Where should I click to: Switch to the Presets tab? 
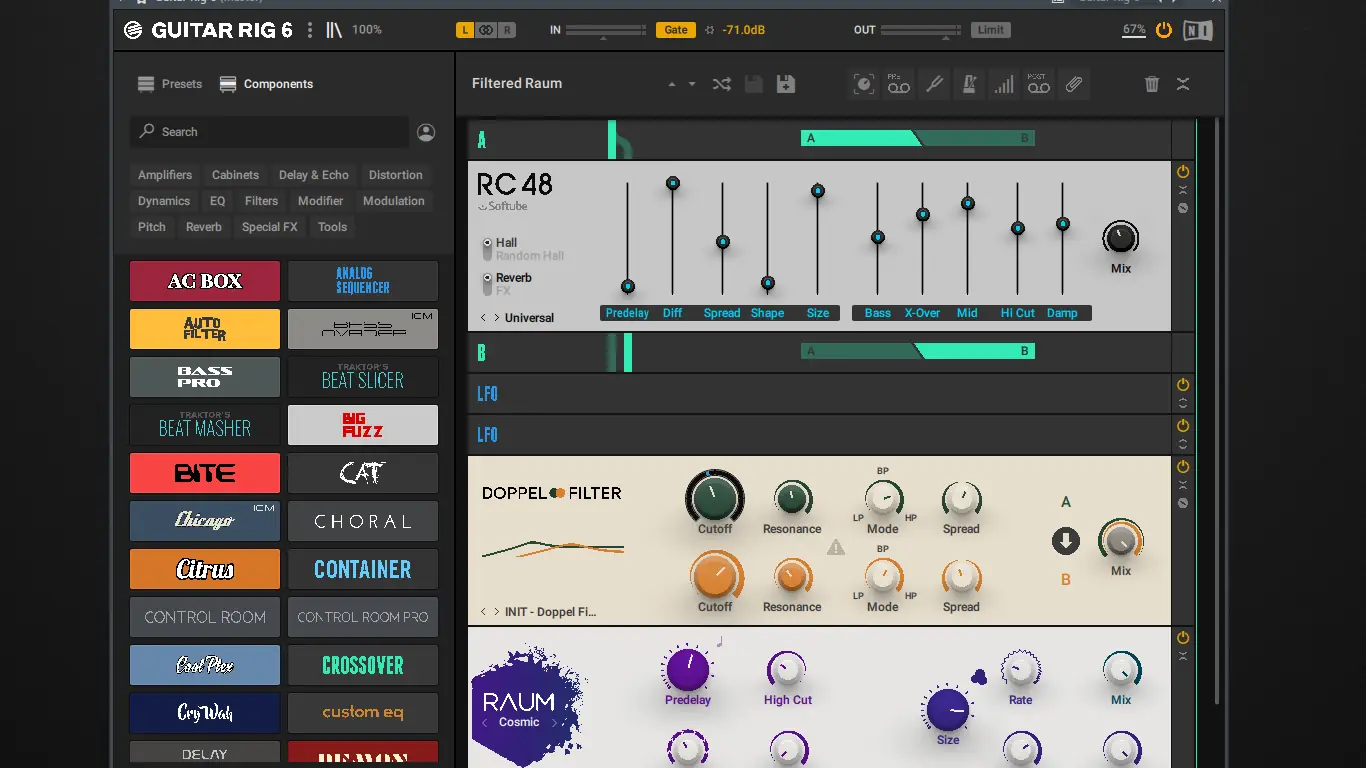click(x=170, y=84)
